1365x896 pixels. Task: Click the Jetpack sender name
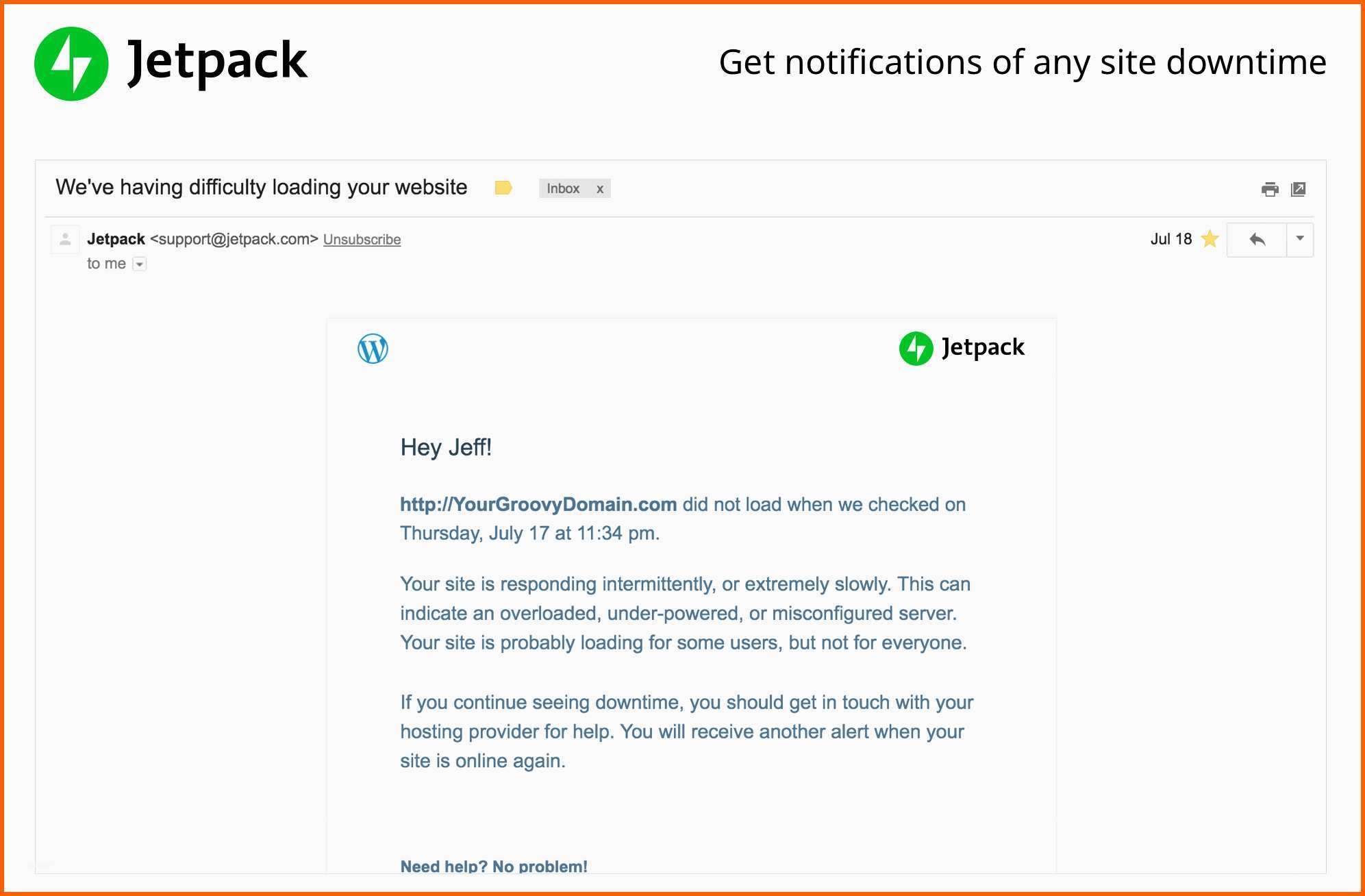(x=116, y=239)
